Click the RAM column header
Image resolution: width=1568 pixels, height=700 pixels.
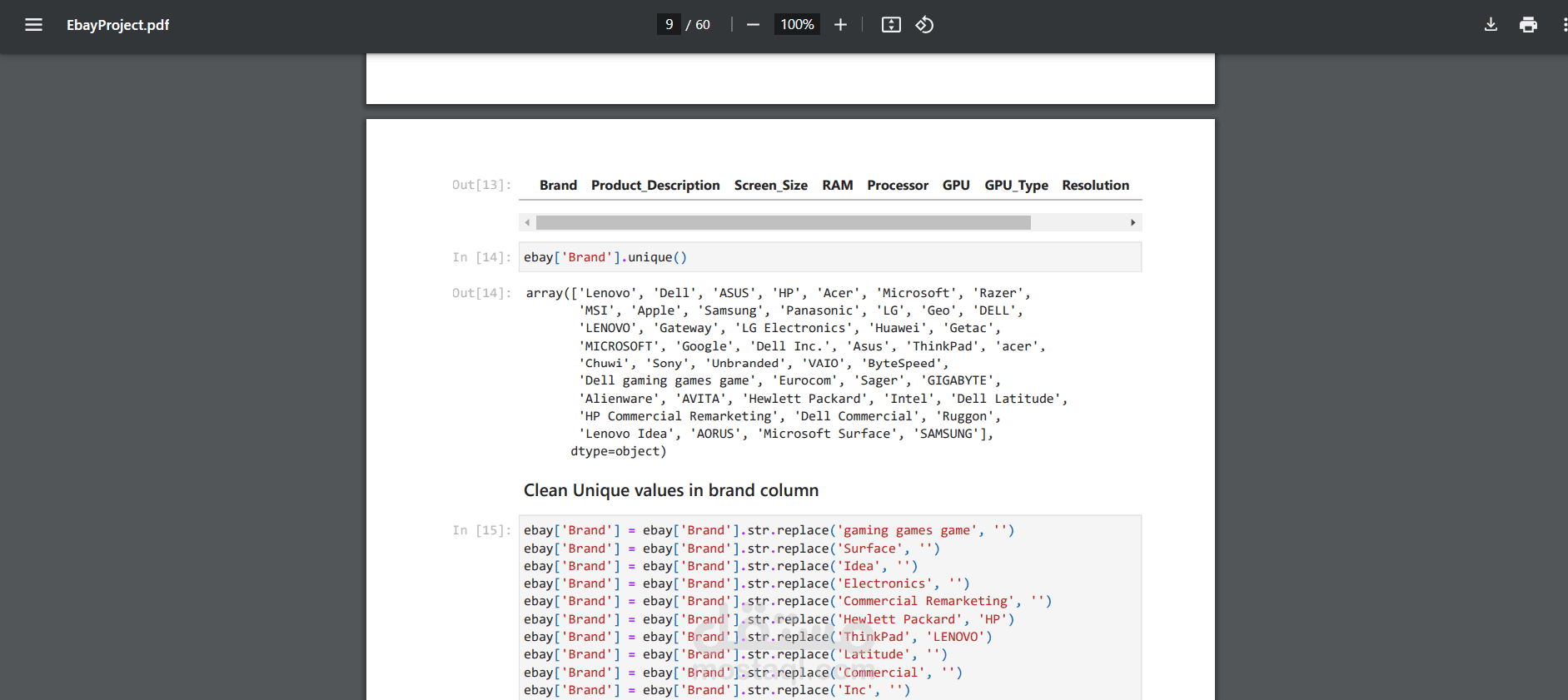[838, 185]
